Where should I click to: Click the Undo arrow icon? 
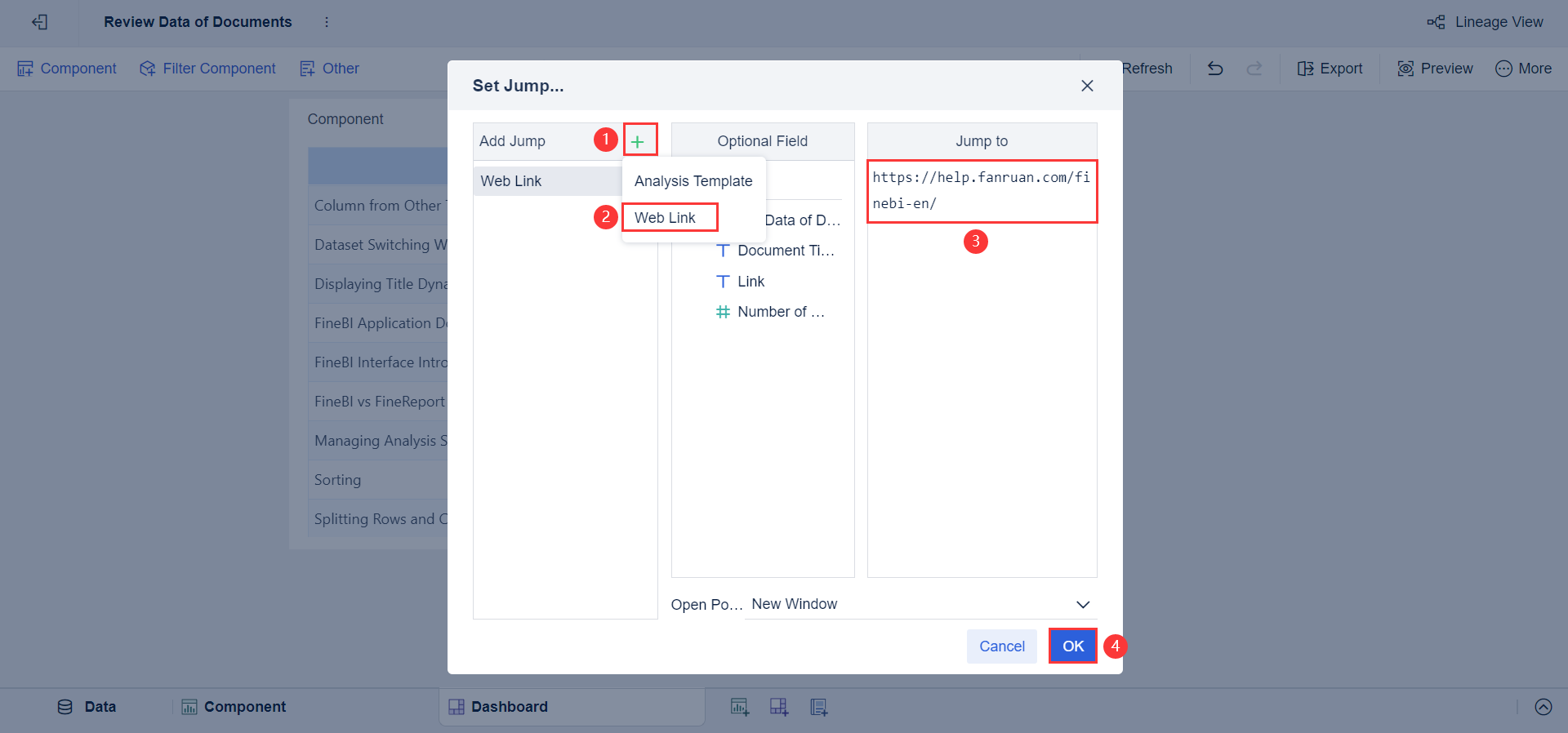click(x=1215, y=69)
